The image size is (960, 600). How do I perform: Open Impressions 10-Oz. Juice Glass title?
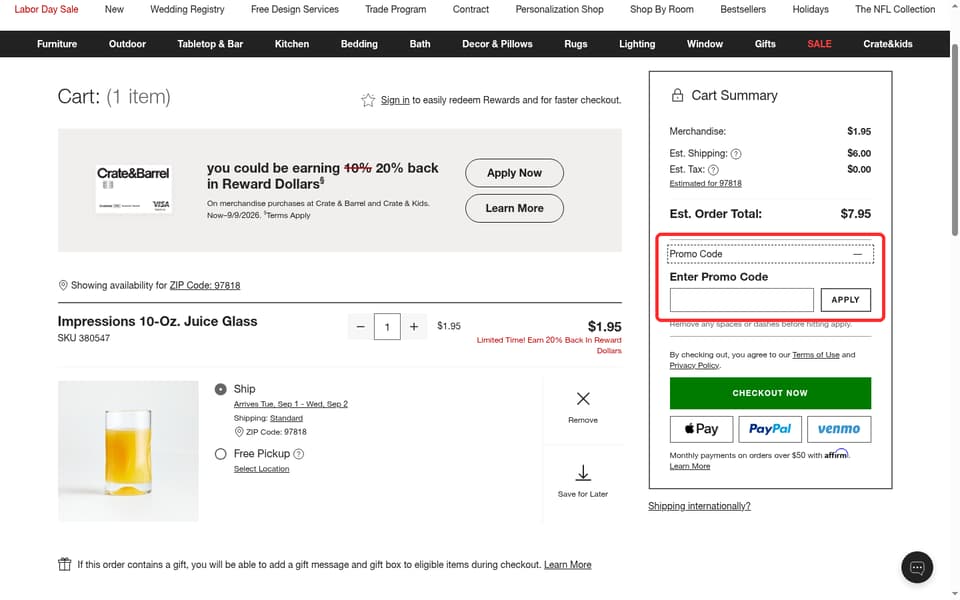(157, 321)
